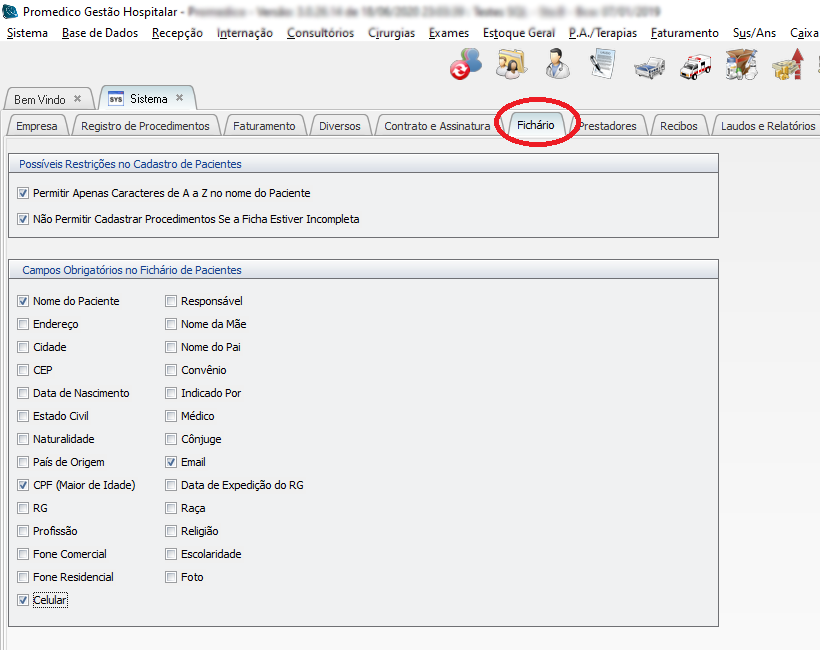Uncheck the Nome do Paciente checkbox
820x650 pixels.
pos(23,301)
